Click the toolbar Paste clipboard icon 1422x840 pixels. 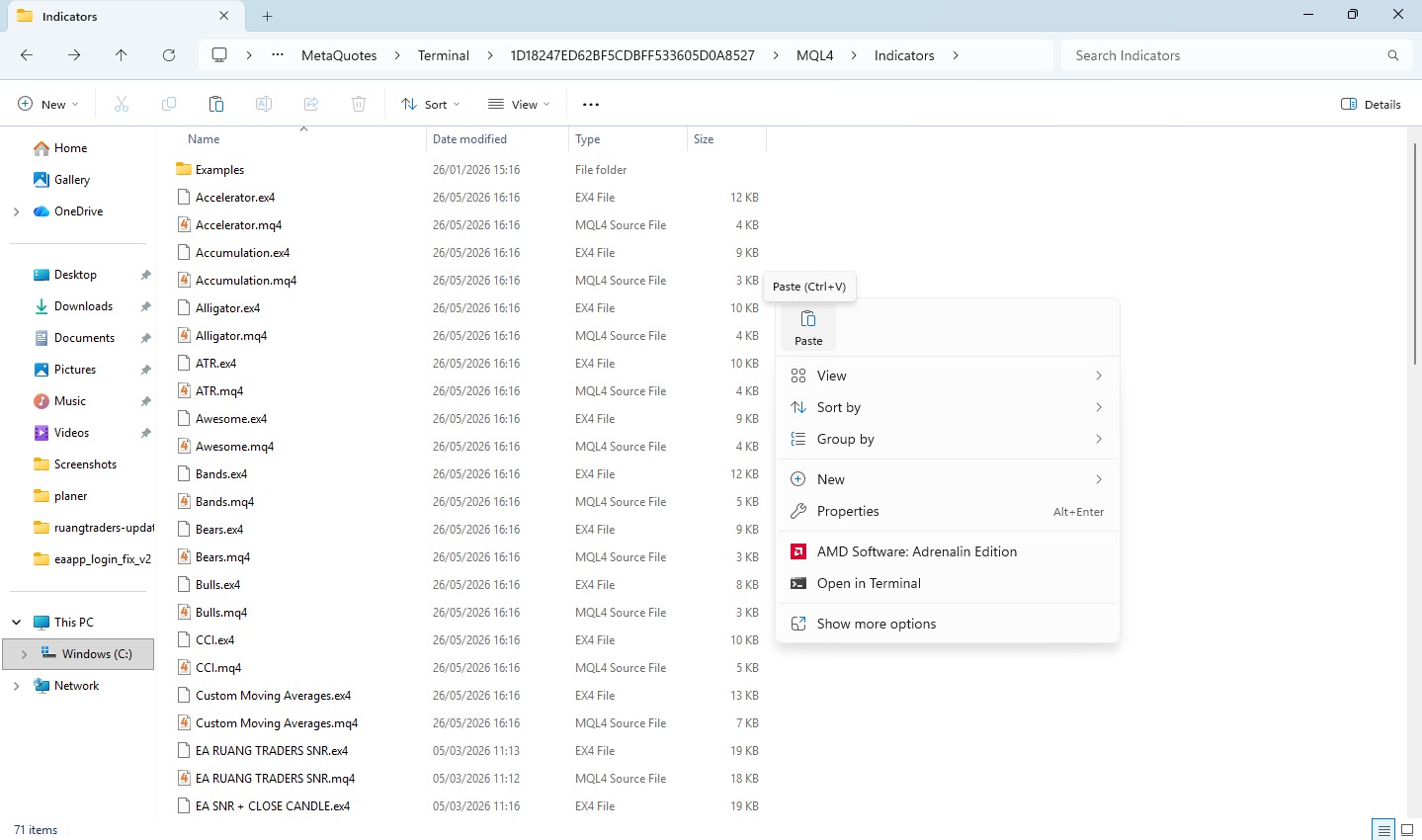(x=216, y=104)
